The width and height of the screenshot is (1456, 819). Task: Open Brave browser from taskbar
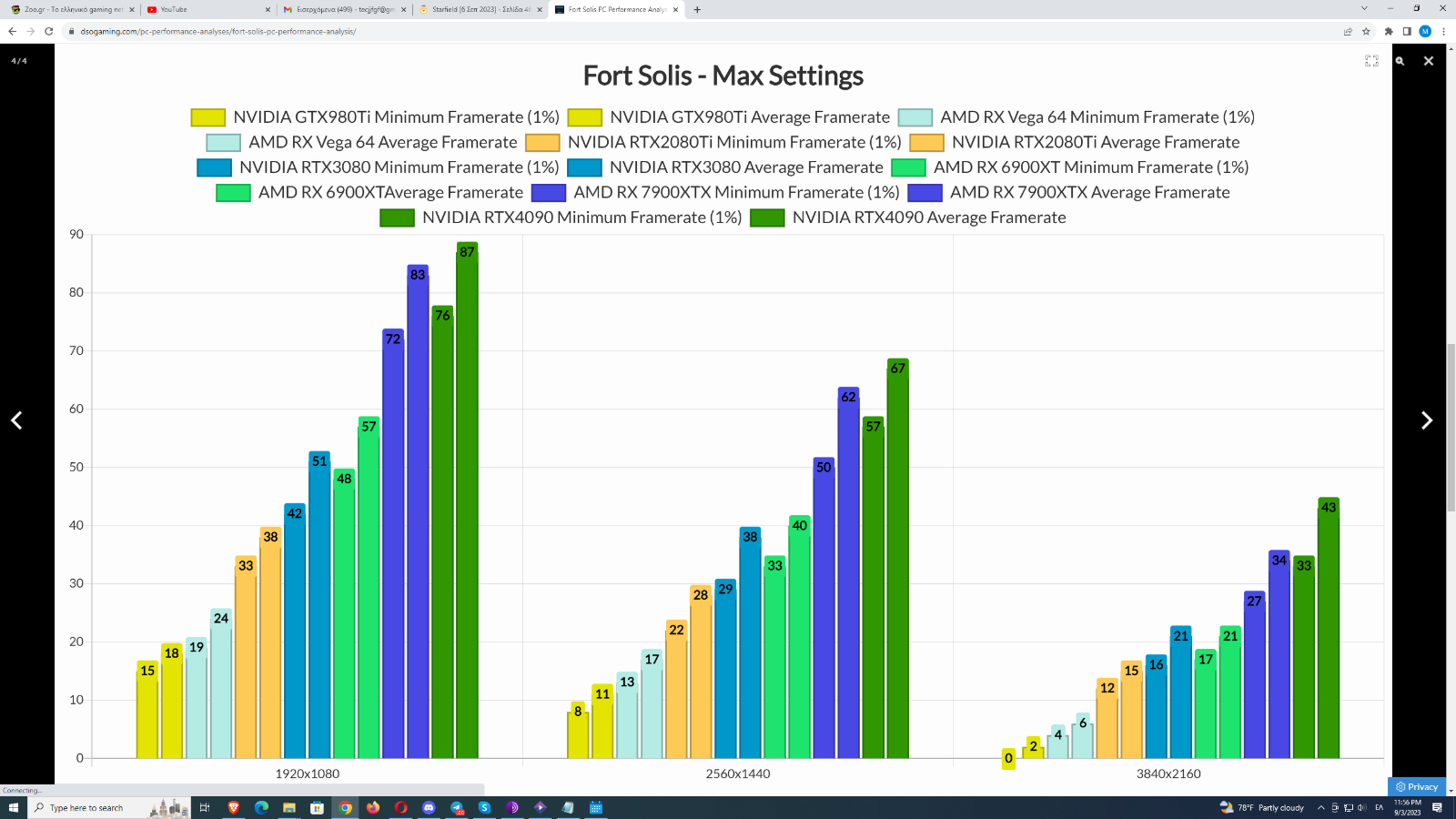point(233,807)
